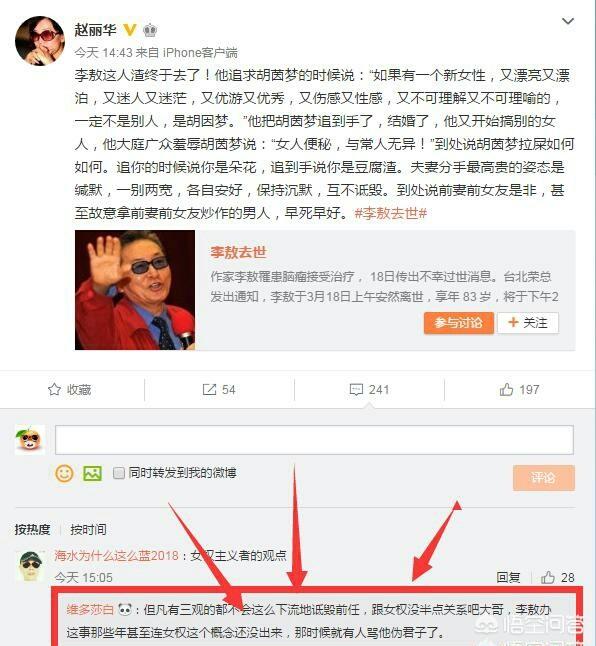Open the 李敖去世 topic photo thumbnail
Viewport: 596px width, 646px height.
[135, 290]
